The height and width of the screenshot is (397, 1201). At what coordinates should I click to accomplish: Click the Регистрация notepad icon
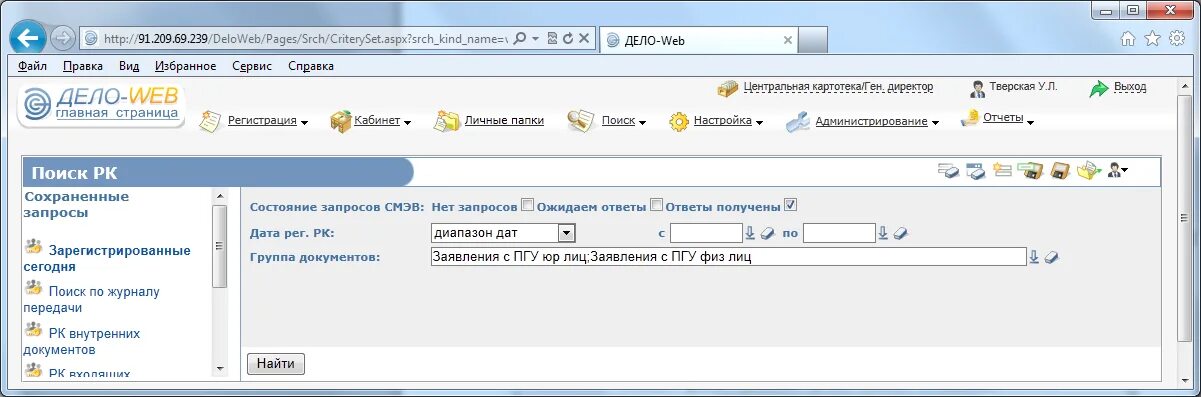pyautogui.click(x=210, y=121)
